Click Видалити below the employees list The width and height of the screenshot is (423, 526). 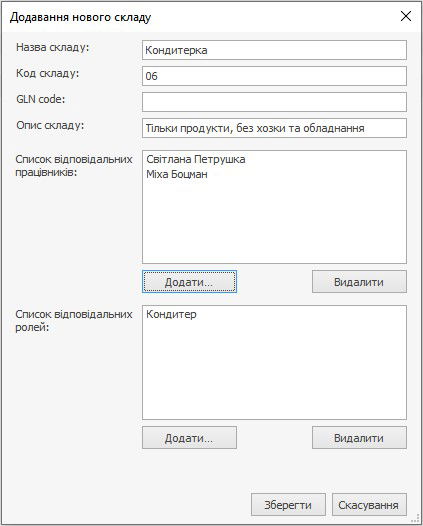[x=359, y=282]
